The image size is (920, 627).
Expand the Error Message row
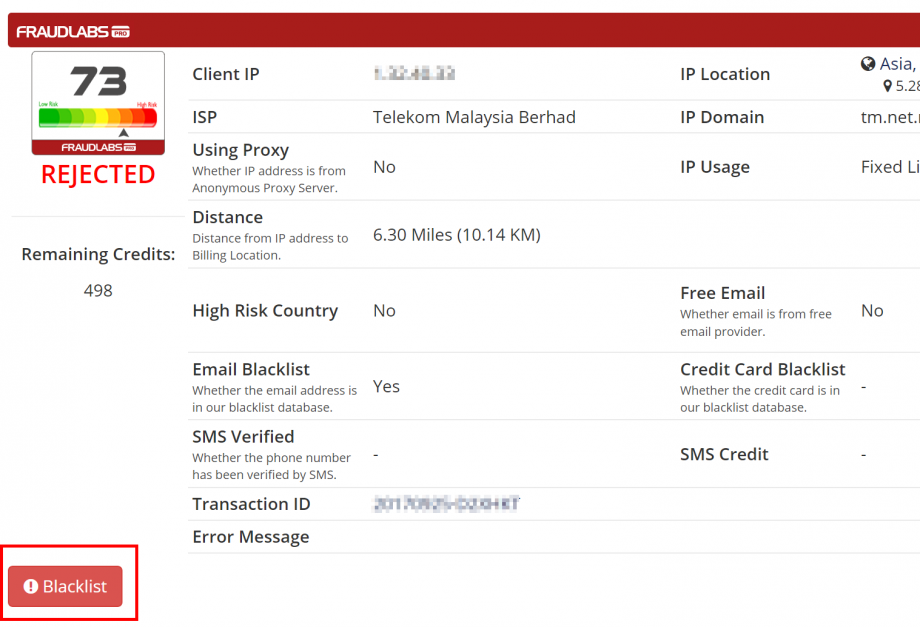(250, 537)
